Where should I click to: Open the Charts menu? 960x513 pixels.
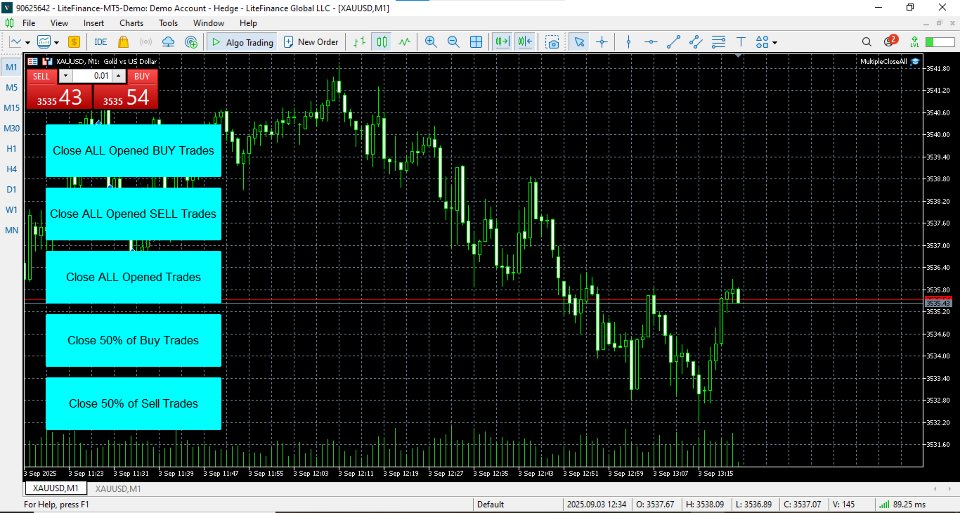click(131, 23)
